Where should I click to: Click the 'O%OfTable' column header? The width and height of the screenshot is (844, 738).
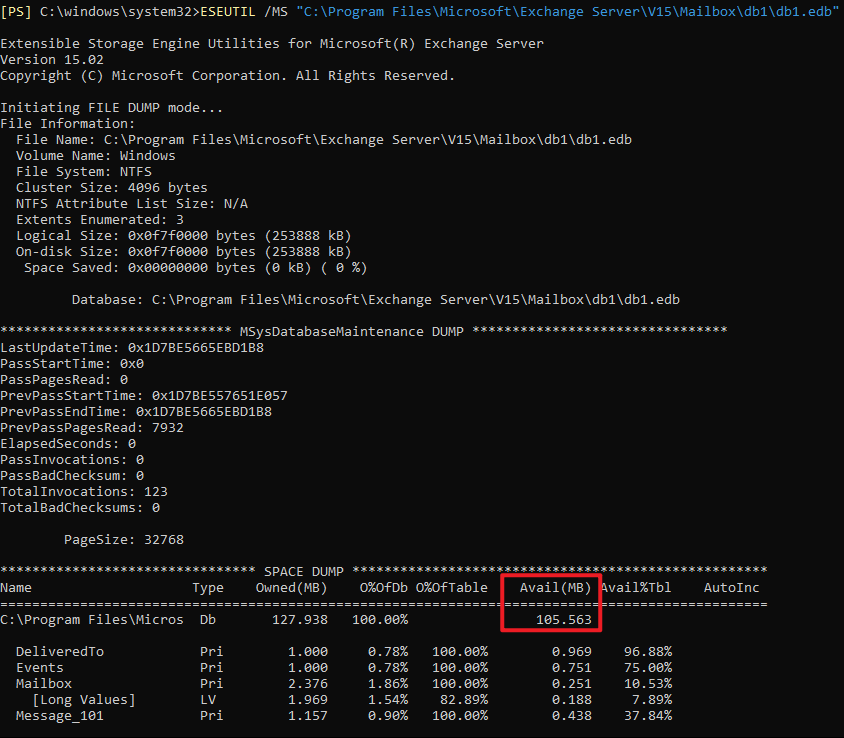click(x=452, y=588)
